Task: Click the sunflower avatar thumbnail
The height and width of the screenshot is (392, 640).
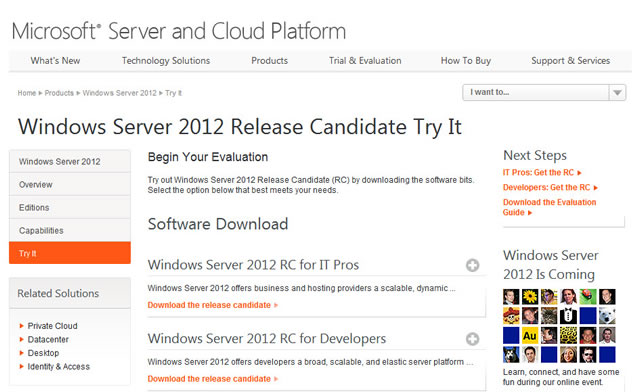Action: point(530,297)
